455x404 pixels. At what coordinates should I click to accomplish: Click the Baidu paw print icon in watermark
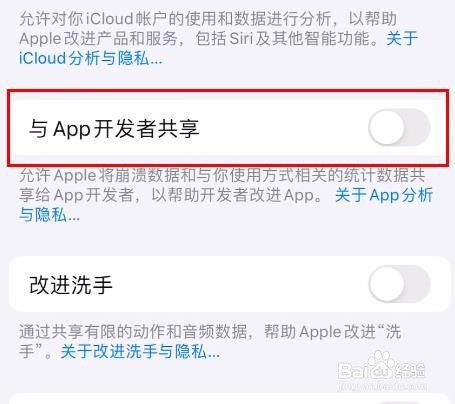pos(380,365)
